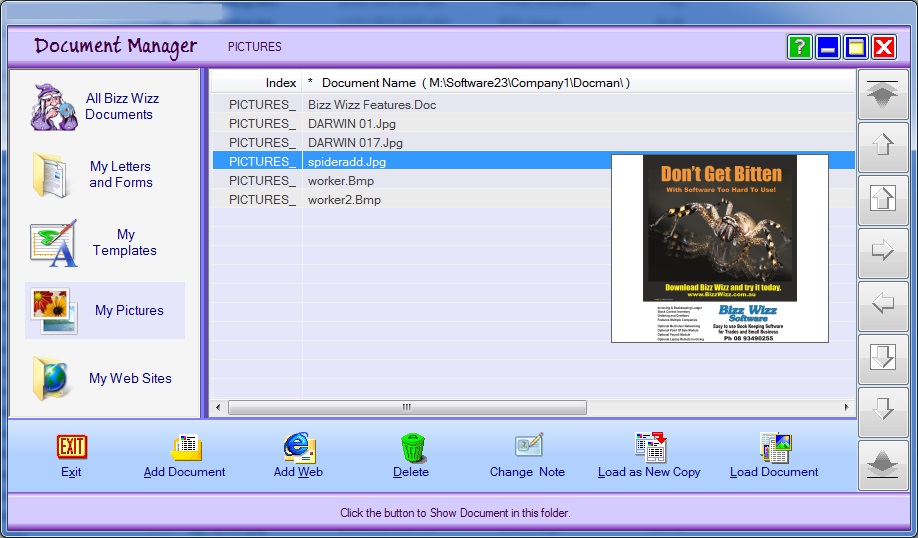Click the Load as New Copy icon

[650, 447]
